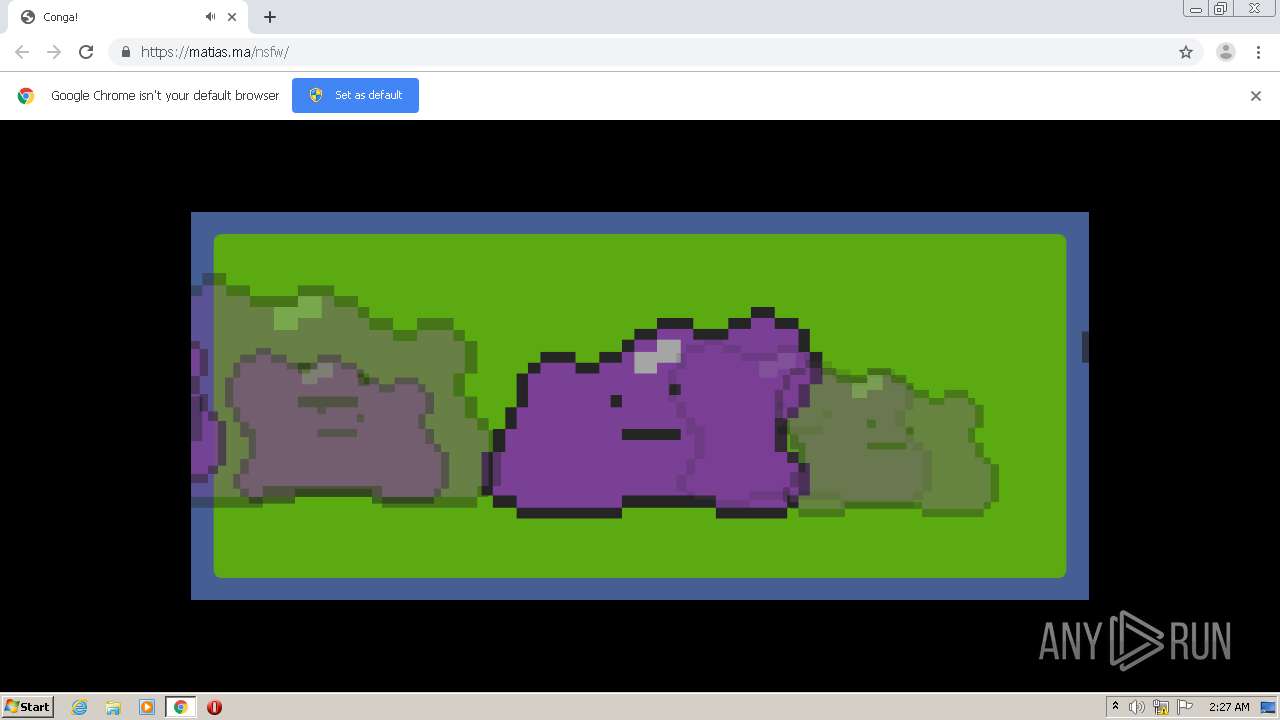Switch to Chrome taskbar button

point(180,707)
